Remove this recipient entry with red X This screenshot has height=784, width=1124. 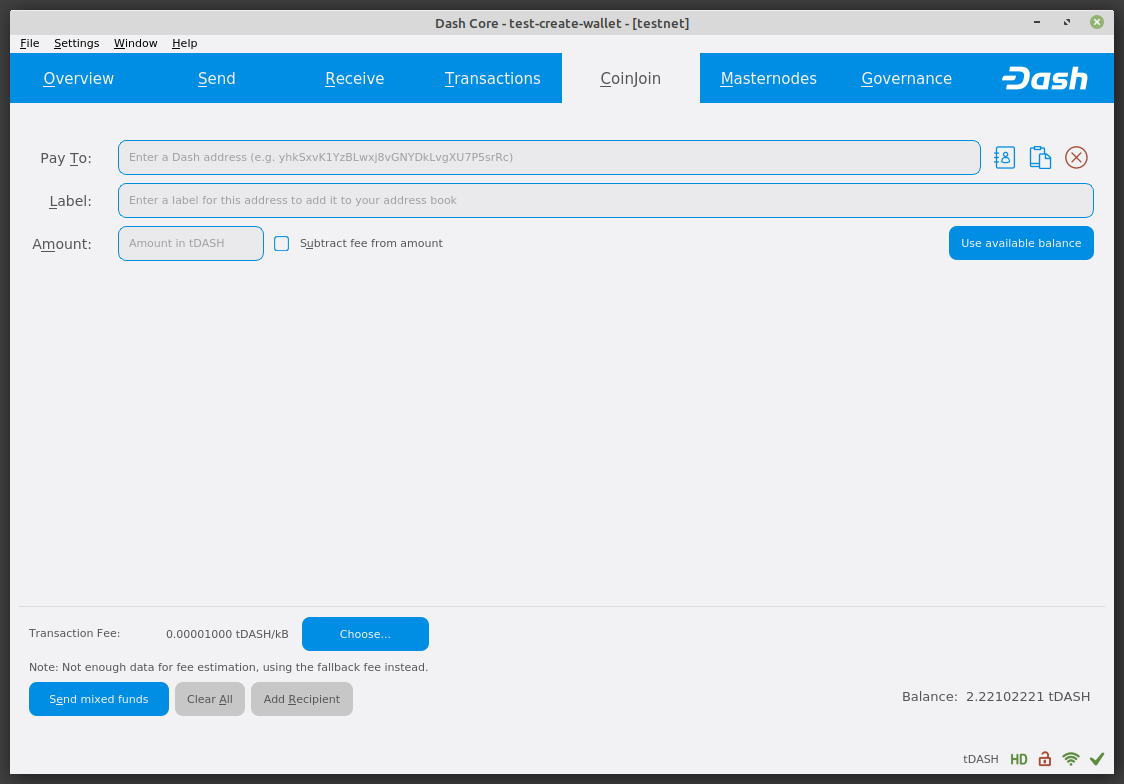click(x=1076, y=157)
